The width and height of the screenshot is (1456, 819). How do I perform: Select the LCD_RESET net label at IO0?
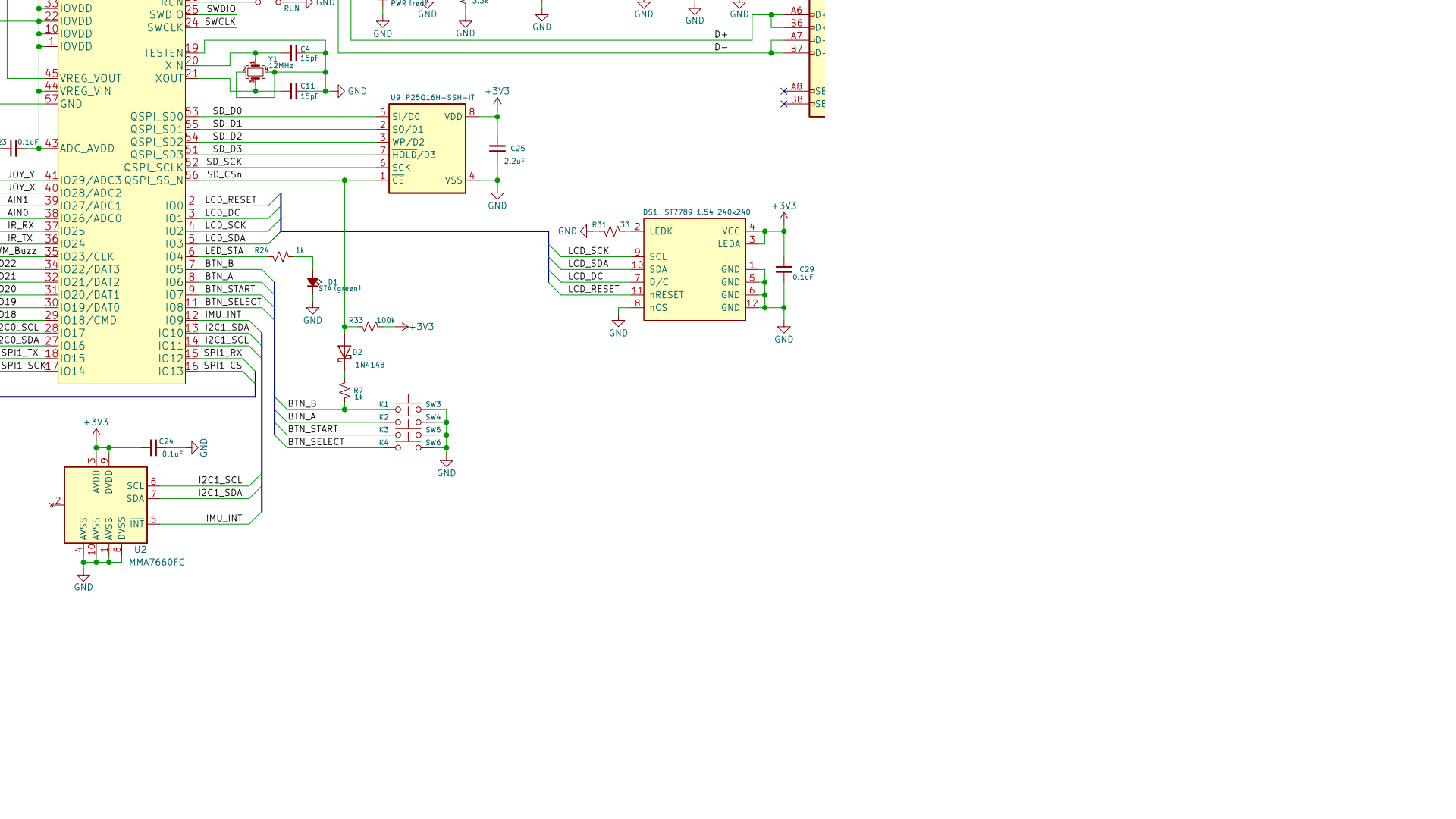[231, 200]
